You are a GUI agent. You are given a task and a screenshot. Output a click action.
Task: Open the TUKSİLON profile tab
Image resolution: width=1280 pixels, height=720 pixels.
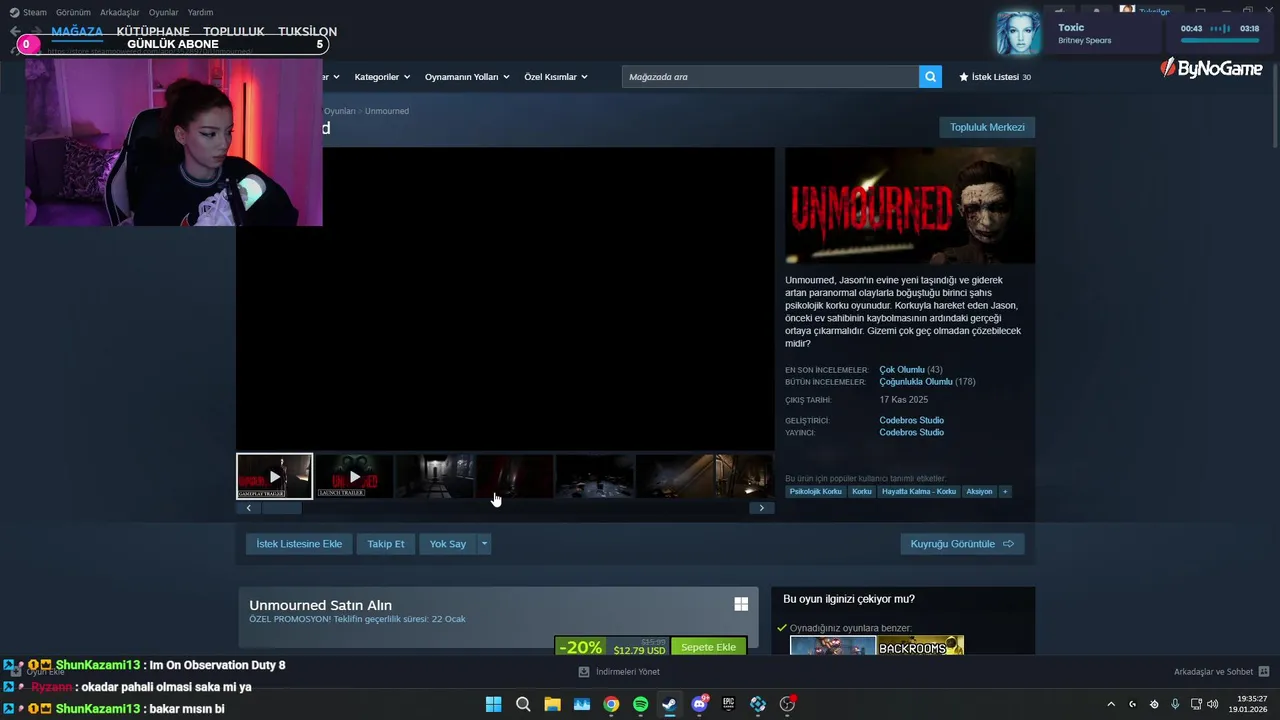coord(307,31)
